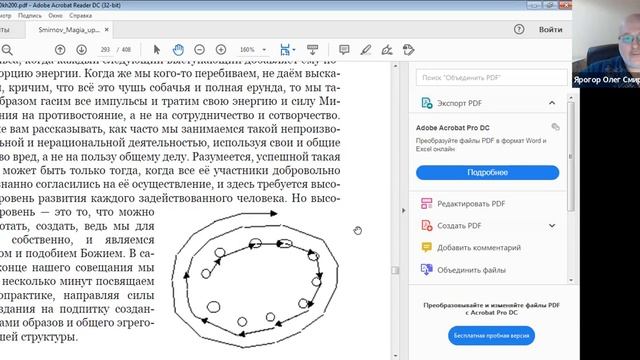Image resolution: width=640 pixels, height=360 pixels.
Task: Click the scrolling mode toolbar icon
Action: (313, 50)
